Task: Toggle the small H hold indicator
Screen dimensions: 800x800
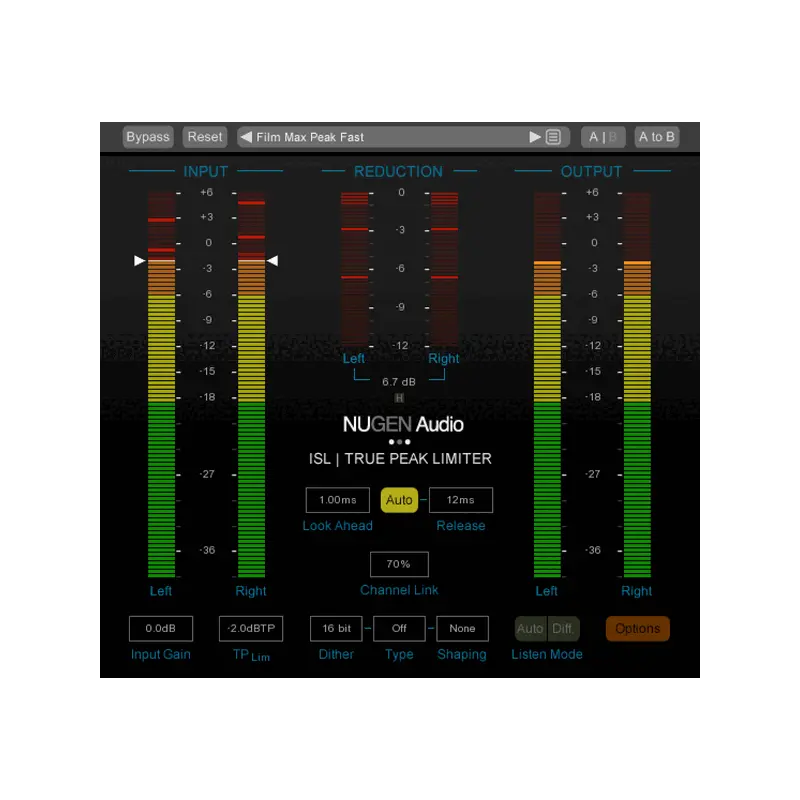Action: coord(399,398)
